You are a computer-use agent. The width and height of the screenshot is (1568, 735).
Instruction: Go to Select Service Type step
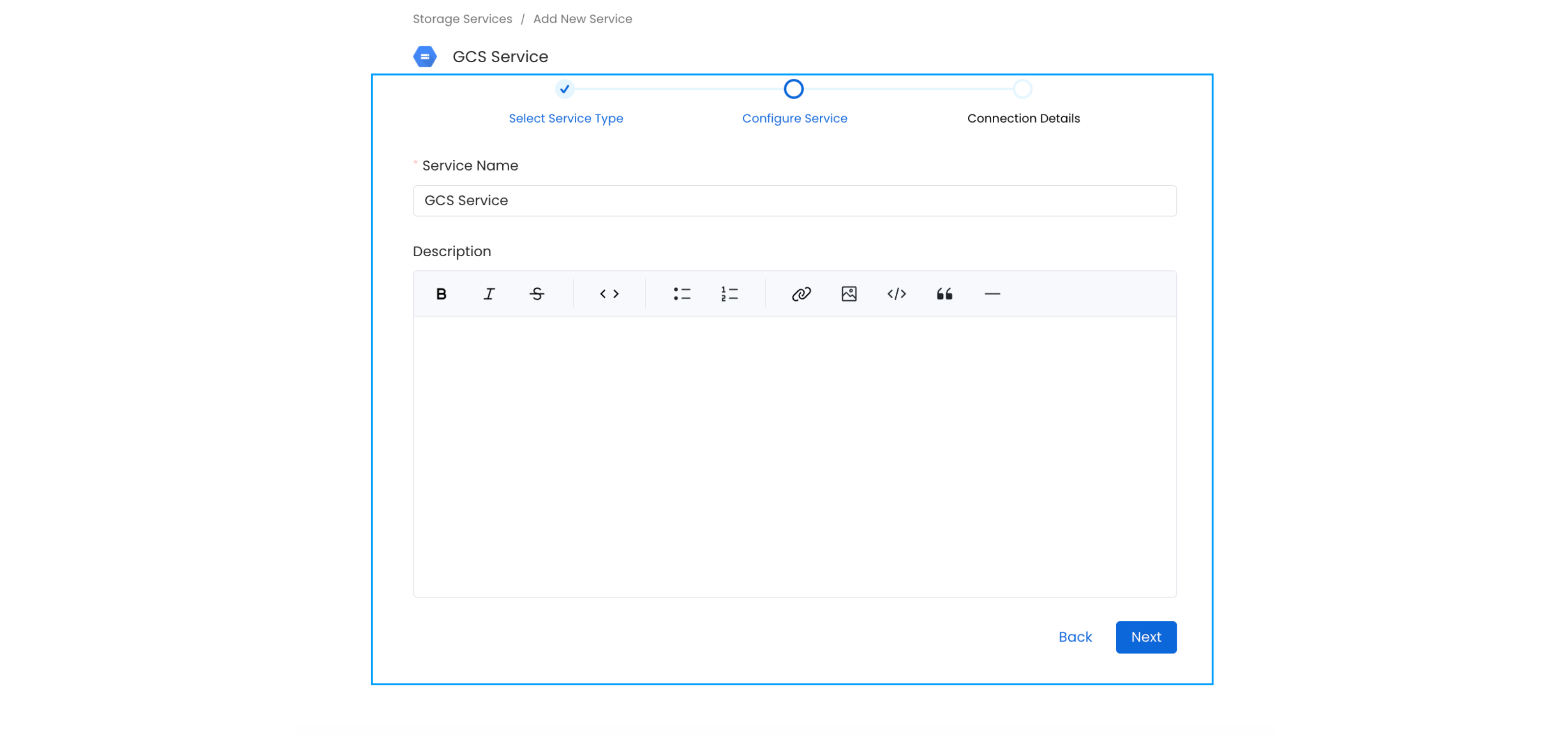(x=565, y=118)
